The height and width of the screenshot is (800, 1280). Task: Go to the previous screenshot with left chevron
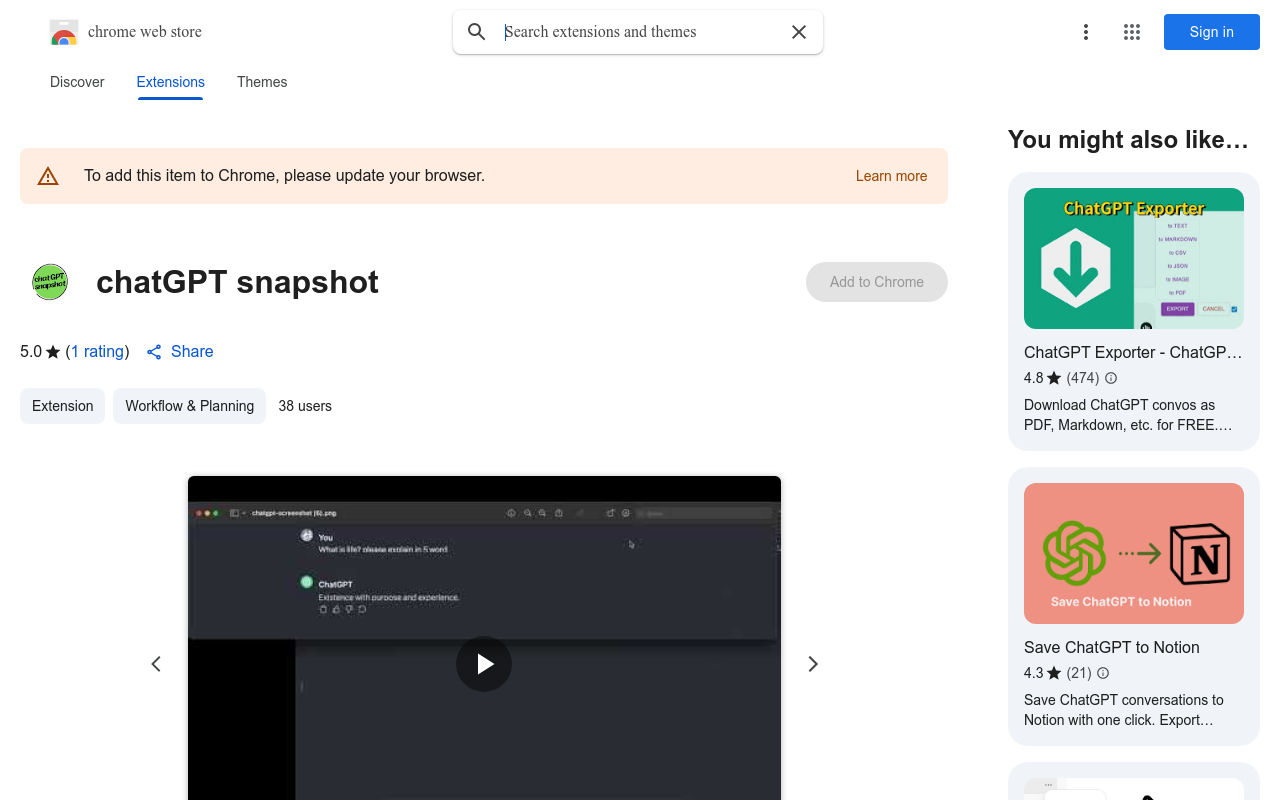pos(156,664)
